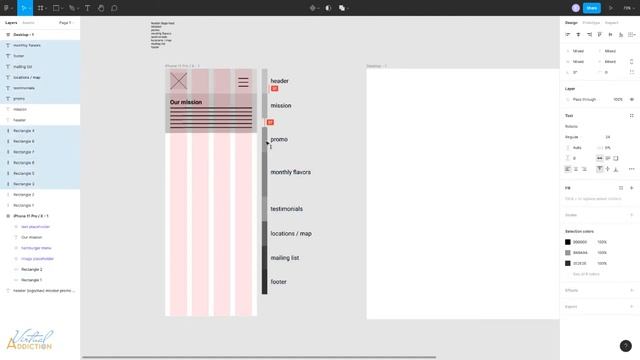This screenshot has height=360, width=640.
Task: Open the Help button at bottom right
Action: pyautogui.click(x=626, y=346)
